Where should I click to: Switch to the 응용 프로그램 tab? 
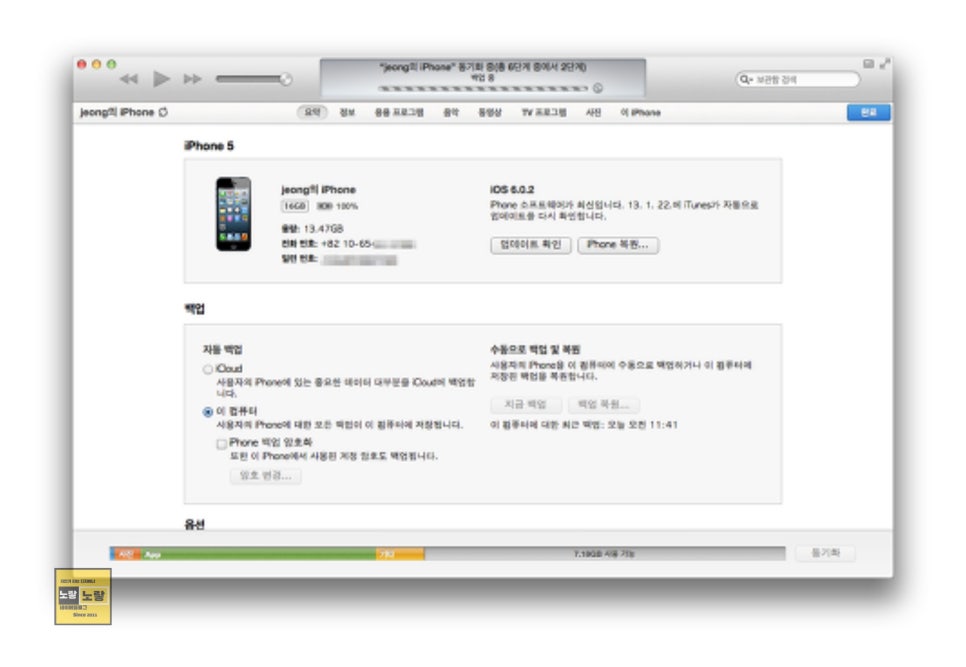point(399,113)
